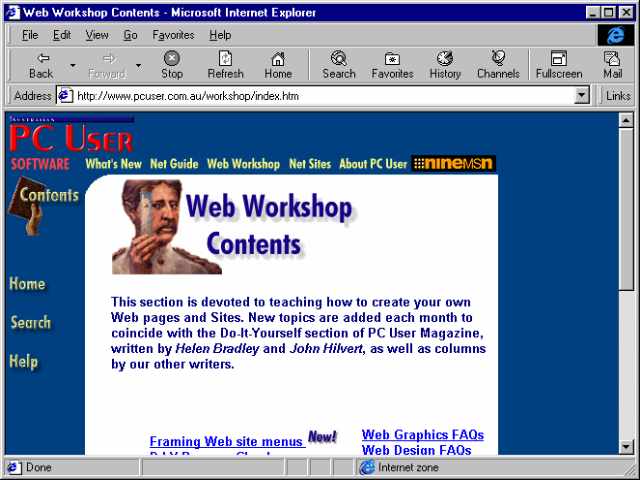Expand the Back button history dropdown arrow

click(73, 65)
